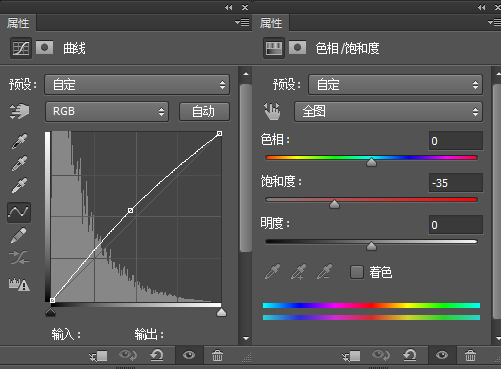Select the edit points curve tool

pos(19,212)
